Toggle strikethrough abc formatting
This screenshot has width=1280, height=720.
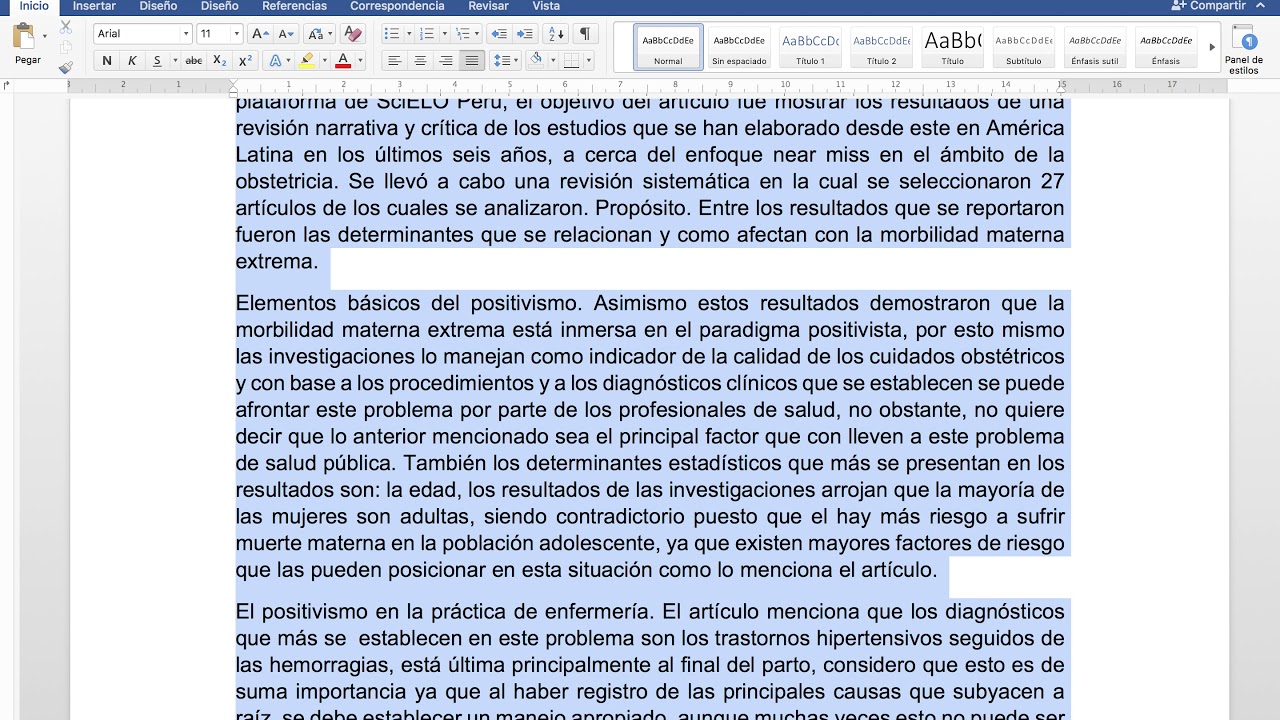(194, 61)
